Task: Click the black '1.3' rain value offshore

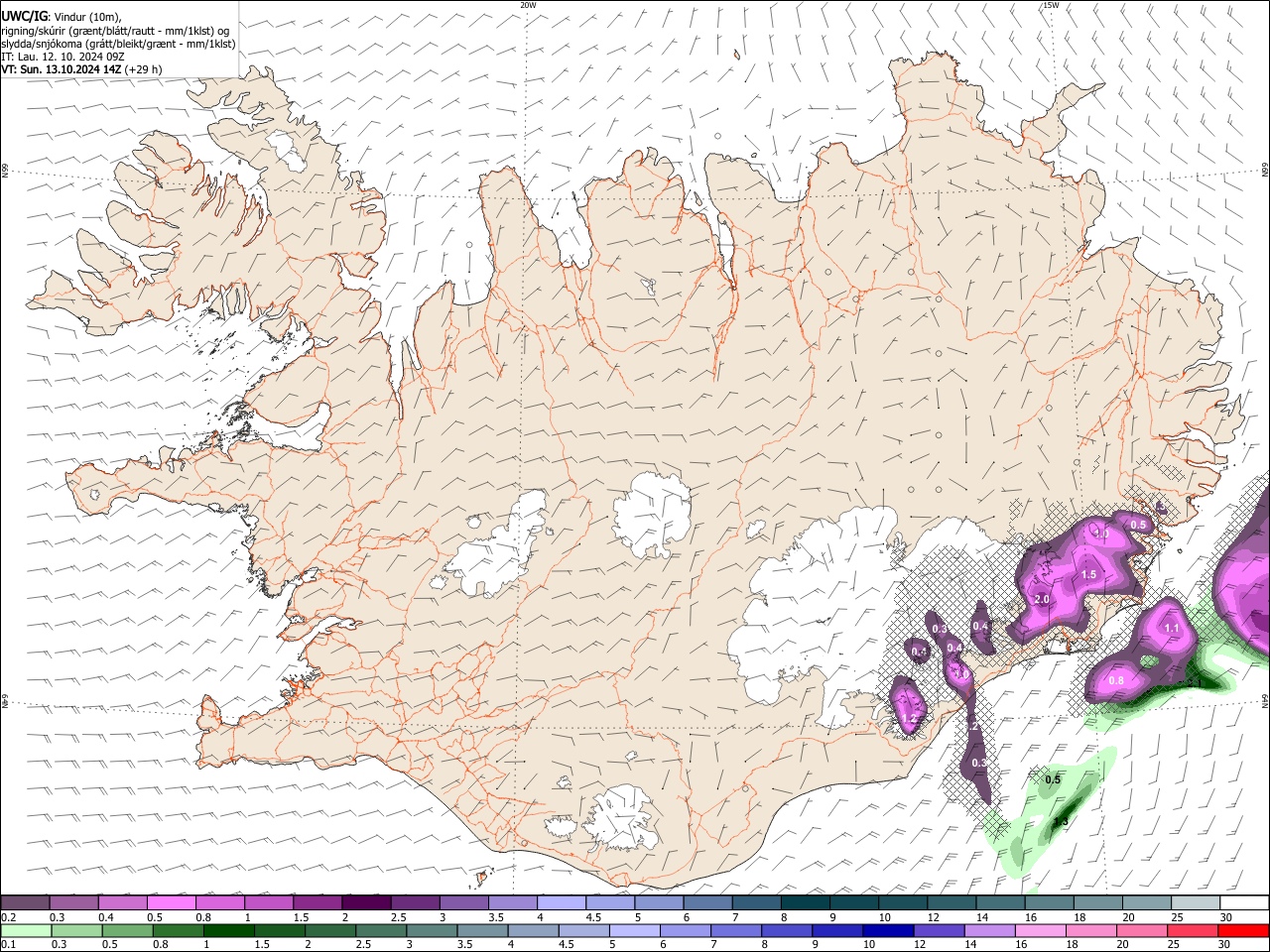Action: point(1061,821)
